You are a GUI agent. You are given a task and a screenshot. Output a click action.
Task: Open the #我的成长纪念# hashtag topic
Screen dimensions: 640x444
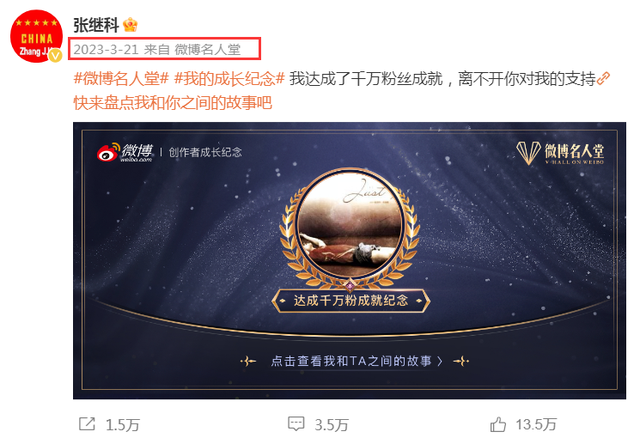tap(229, 78)
